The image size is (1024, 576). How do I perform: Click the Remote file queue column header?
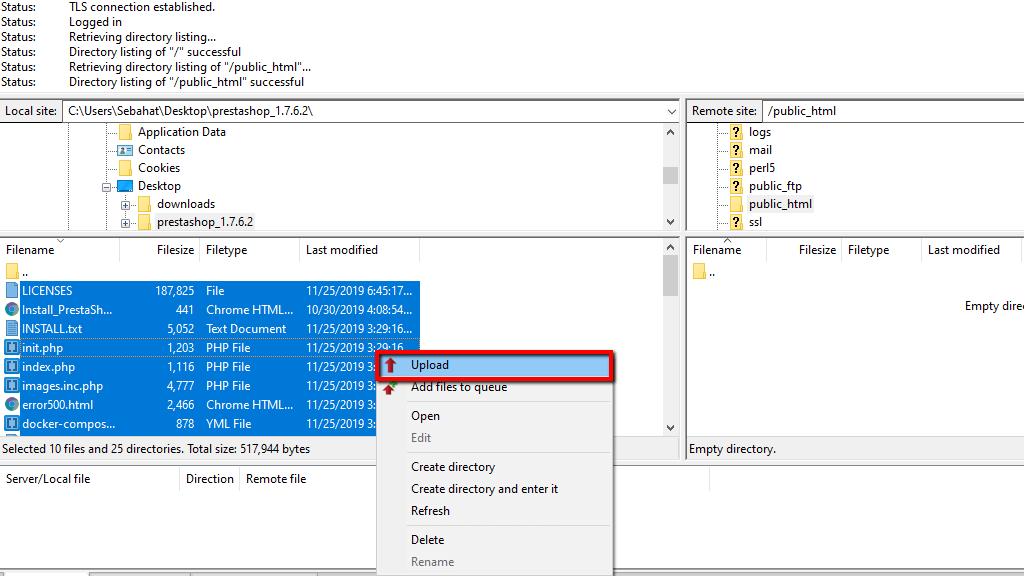tap(276, 479)
